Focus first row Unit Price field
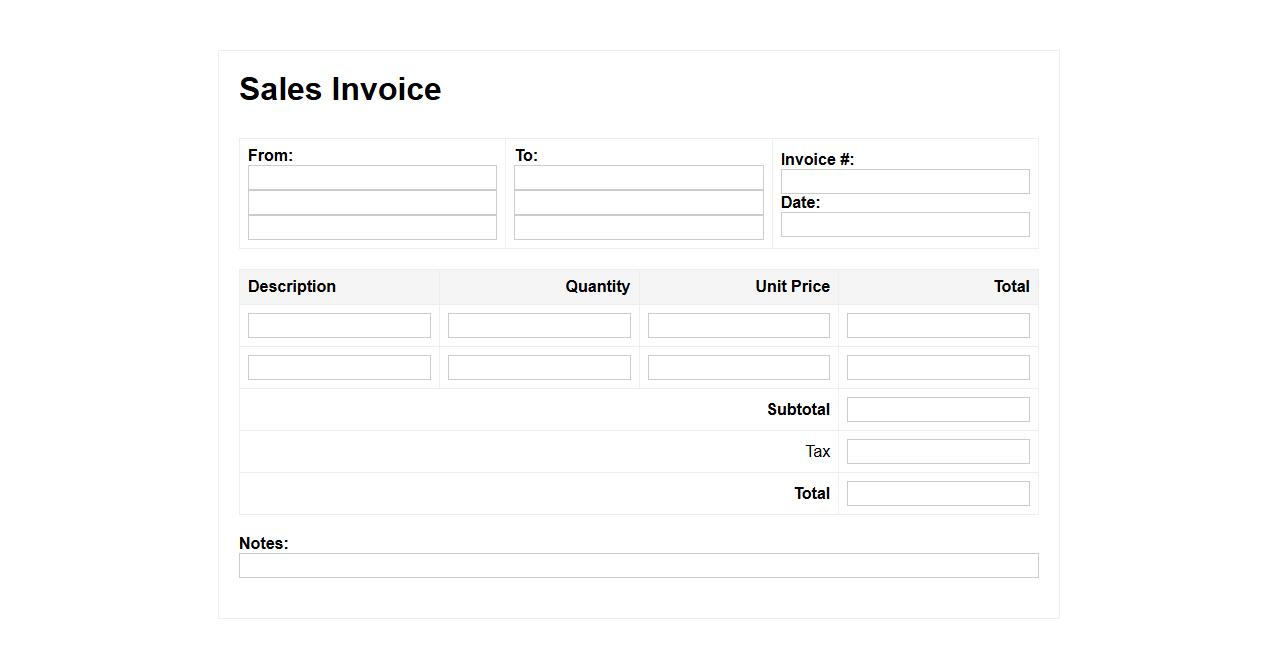Screen dimensions: 1278x650 [738, 326]
